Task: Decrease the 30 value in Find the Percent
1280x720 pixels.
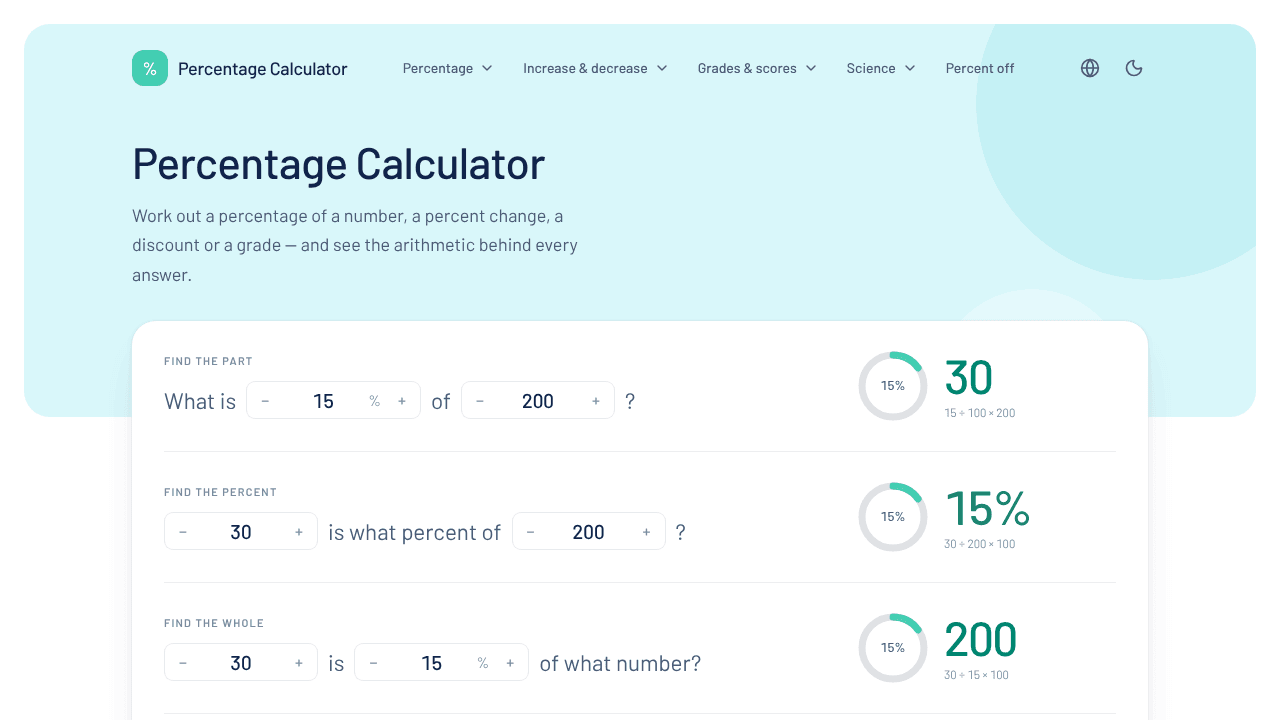Action: point(183,532)
